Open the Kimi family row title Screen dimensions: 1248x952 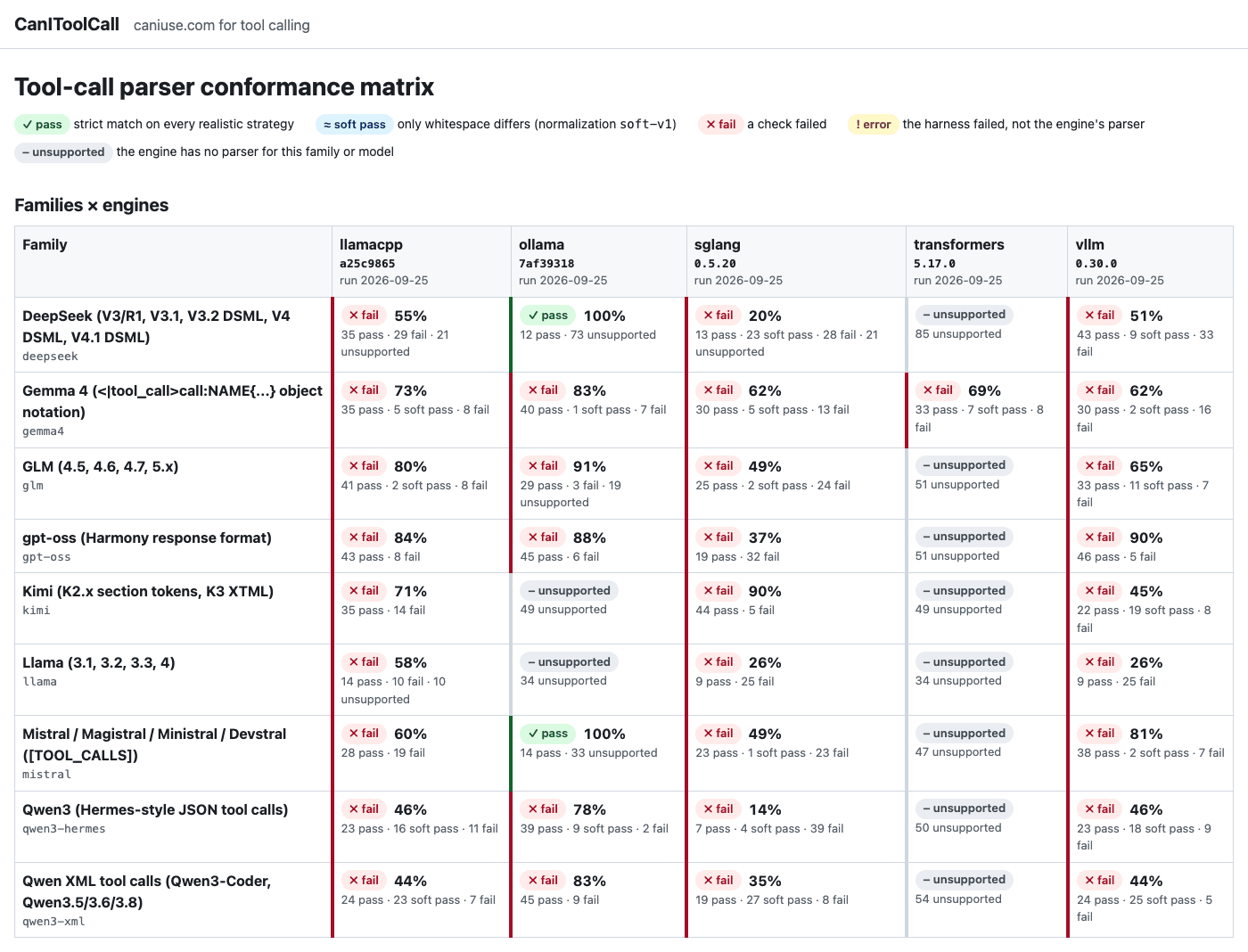coord(148,591)
